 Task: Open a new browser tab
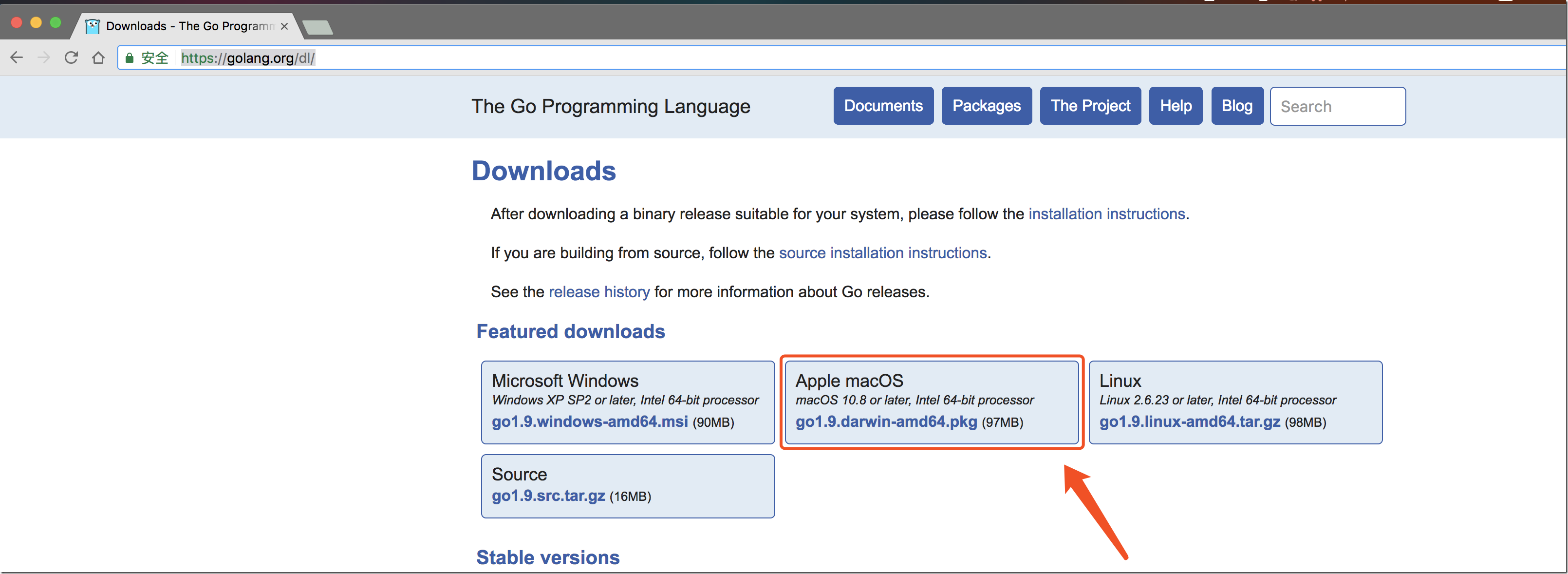click(317, 27)
